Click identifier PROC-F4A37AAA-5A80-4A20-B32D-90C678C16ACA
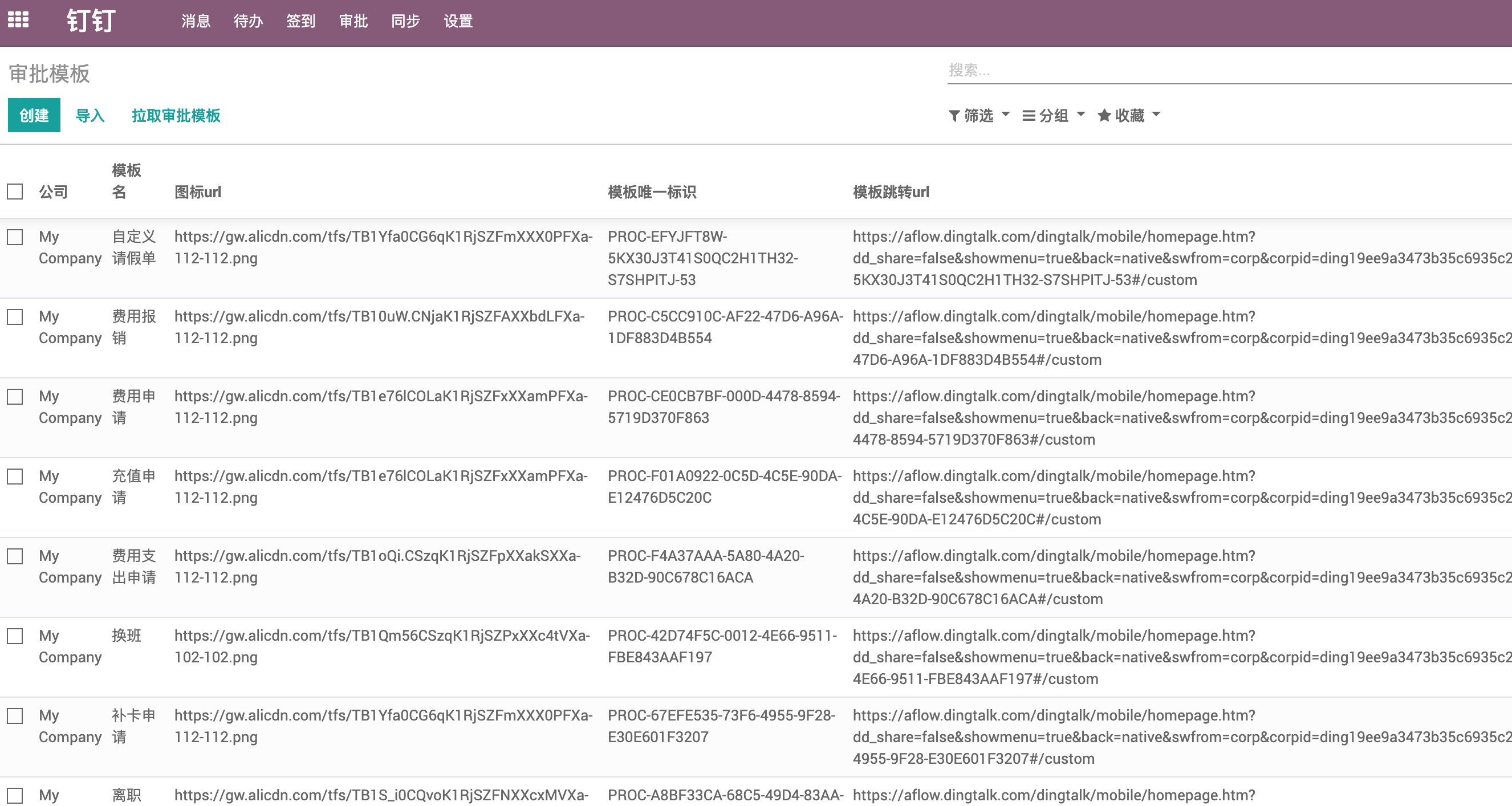The width and height of the screenshot is (1512, 806). [706, 567]
